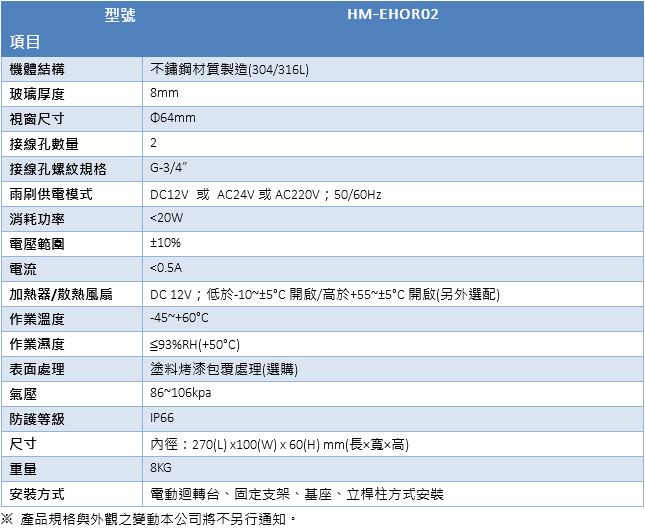Select the ±10% voltage range value
645x528 pixels.
(x=165, y=243)
